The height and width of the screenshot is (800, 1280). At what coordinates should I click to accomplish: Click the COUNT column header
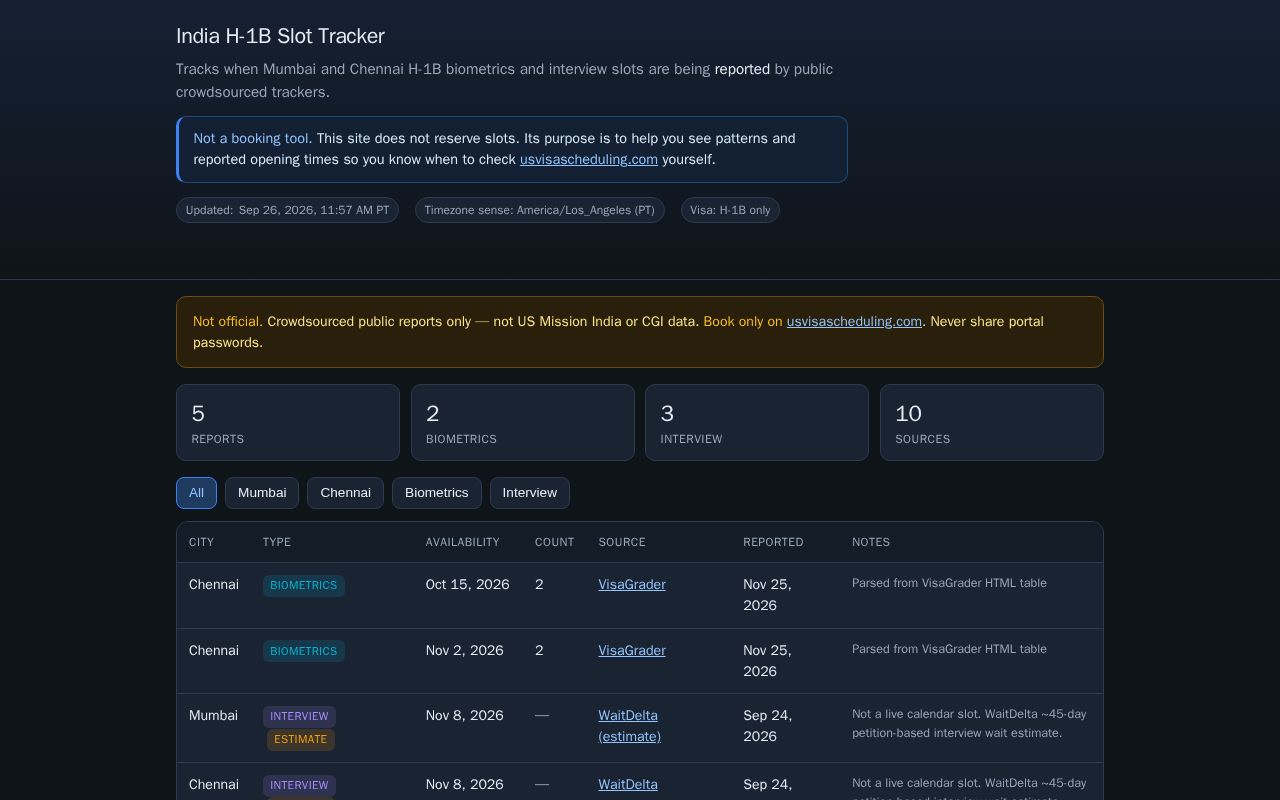(x=555, y=542)
